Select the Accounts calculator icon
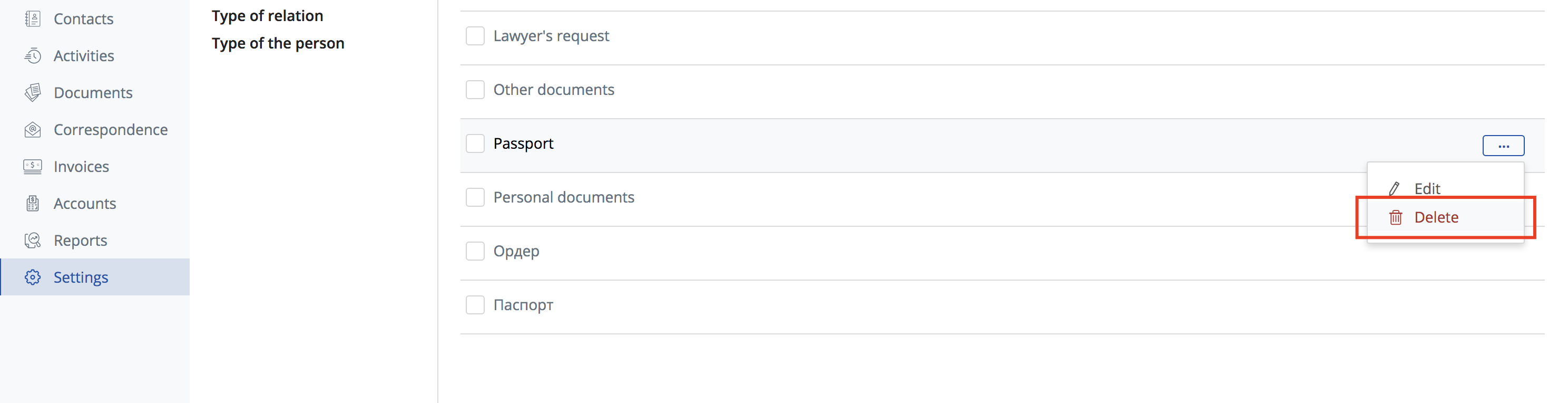 pos(33,204)
